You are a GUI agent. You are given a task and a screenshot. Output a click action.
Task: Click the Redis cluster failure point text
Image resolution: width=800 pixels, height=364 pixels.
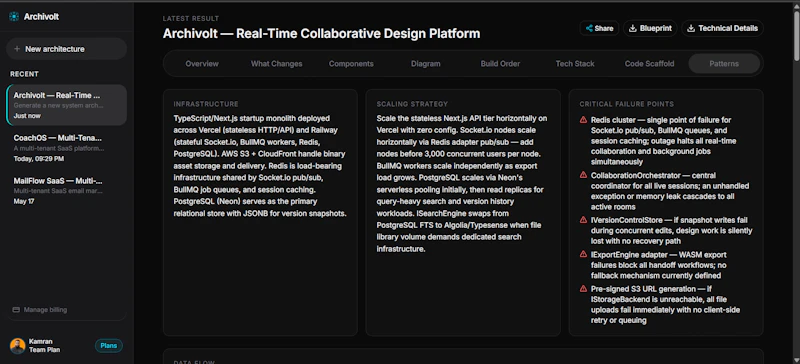coord(664,141)
